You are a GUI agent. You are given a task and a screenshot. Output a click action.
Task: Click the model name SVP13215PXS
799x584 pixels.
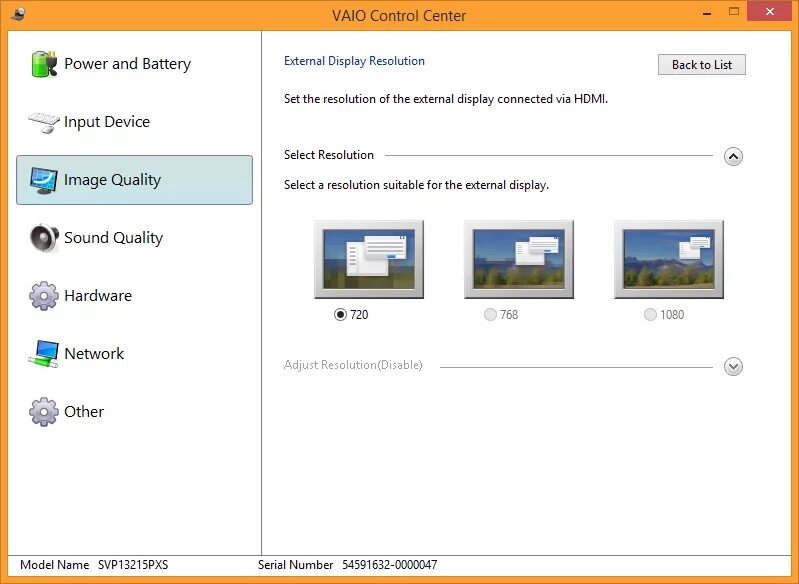click(x=133, y=565)
